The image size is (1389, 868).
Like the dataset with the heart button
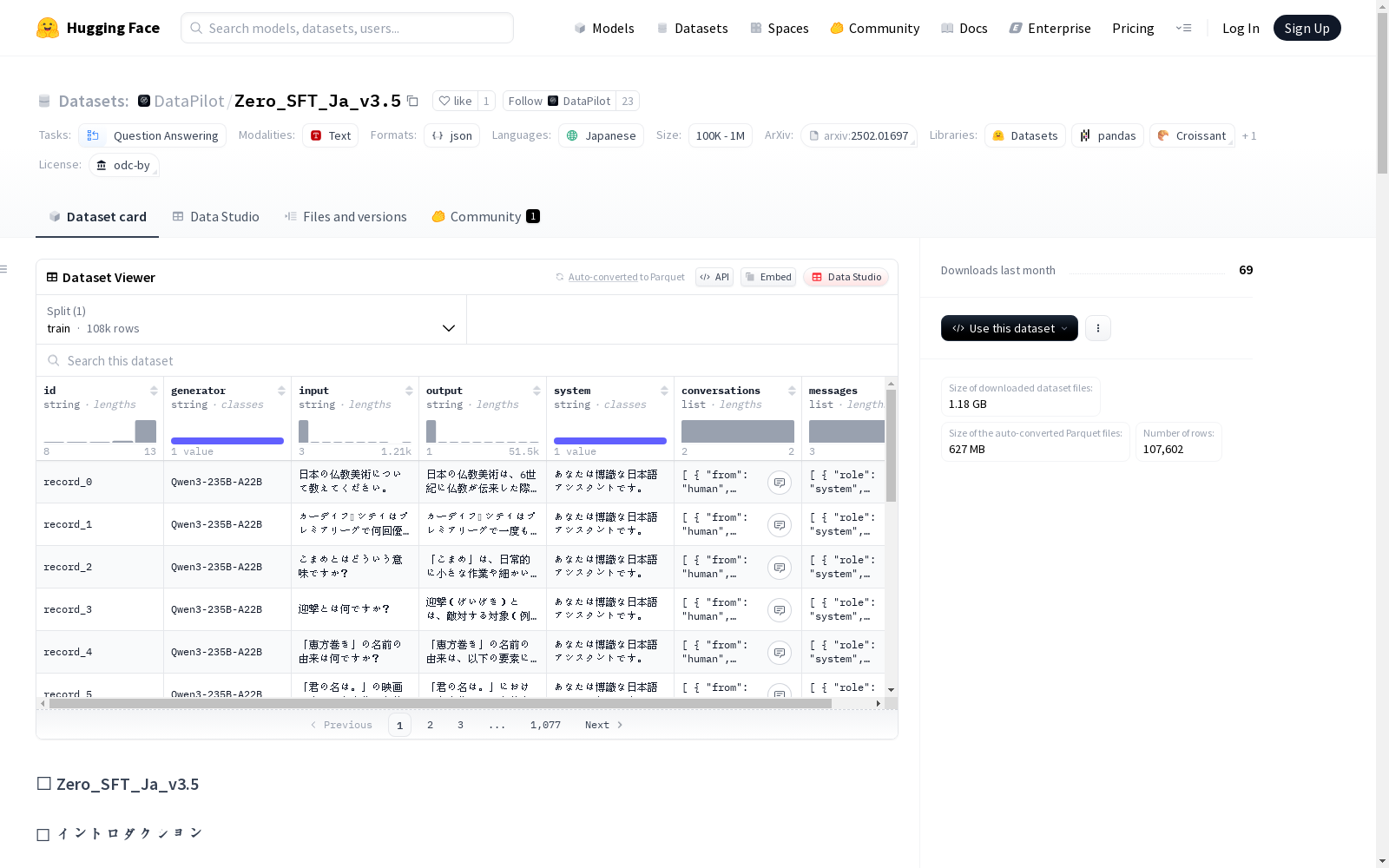click(455, 101)
